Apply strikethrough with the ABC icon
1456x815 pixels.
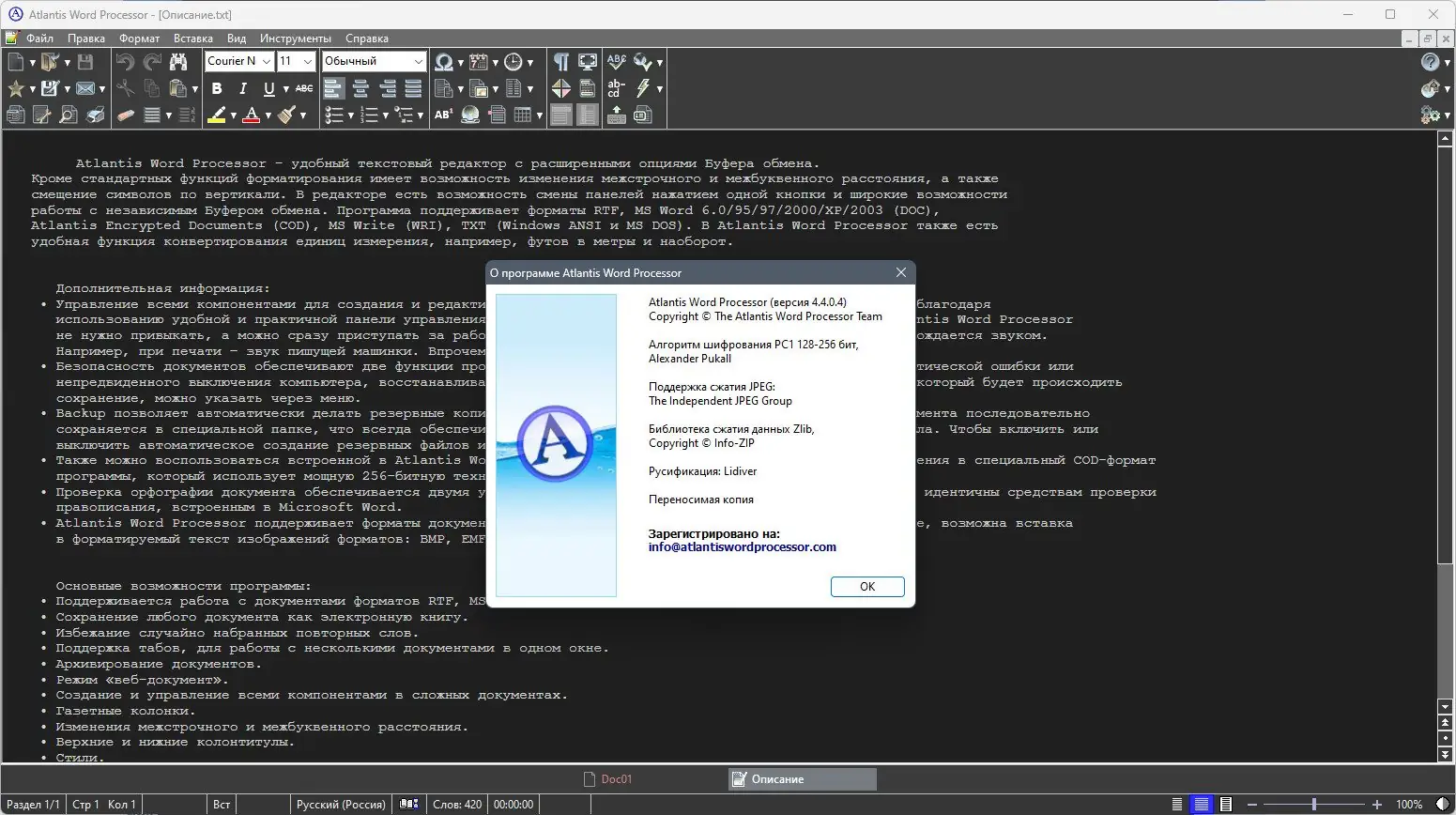point(304,88)
